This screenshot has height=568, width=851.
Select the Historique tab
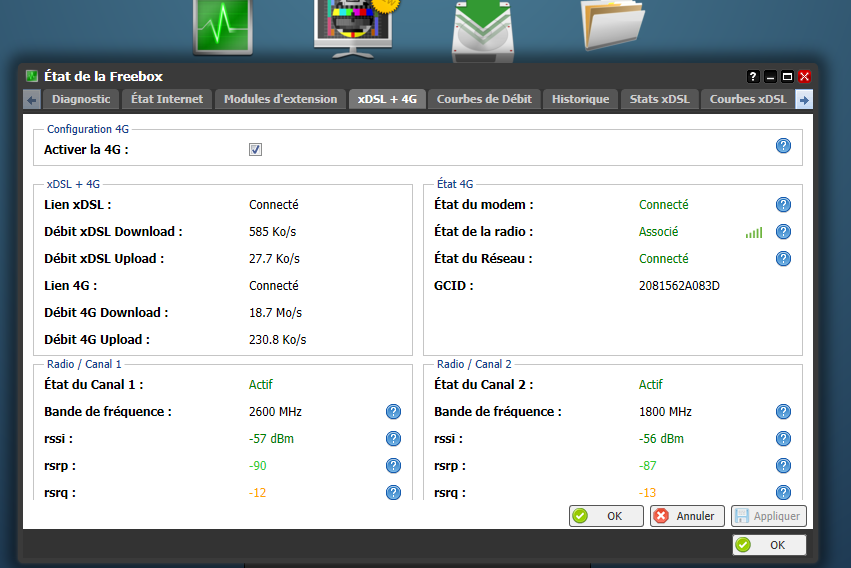pyautogui.click(x=580, y=99)
